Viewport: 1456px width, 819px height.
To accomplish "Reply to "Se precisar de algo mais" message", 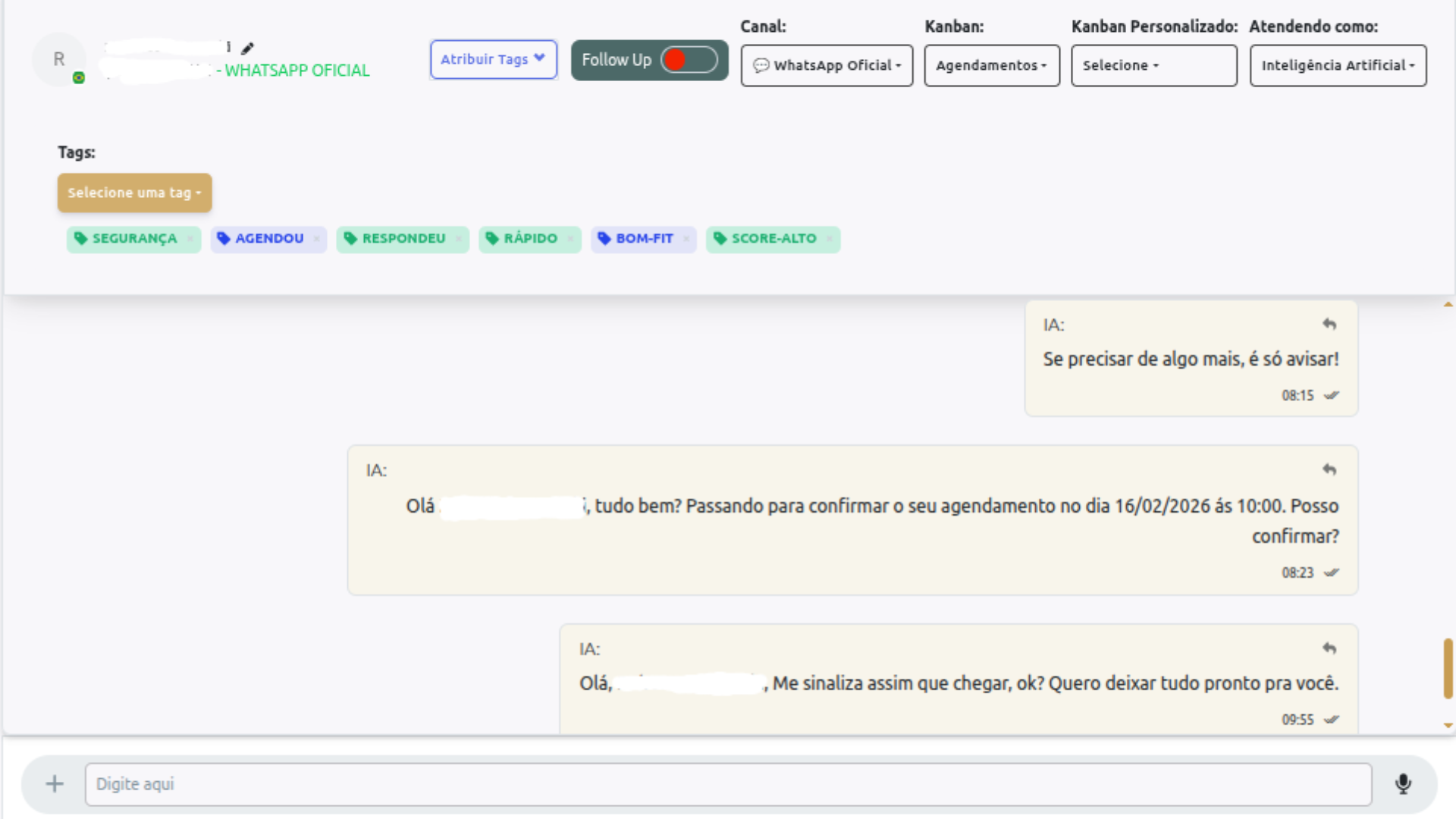I will (1329, 325).
